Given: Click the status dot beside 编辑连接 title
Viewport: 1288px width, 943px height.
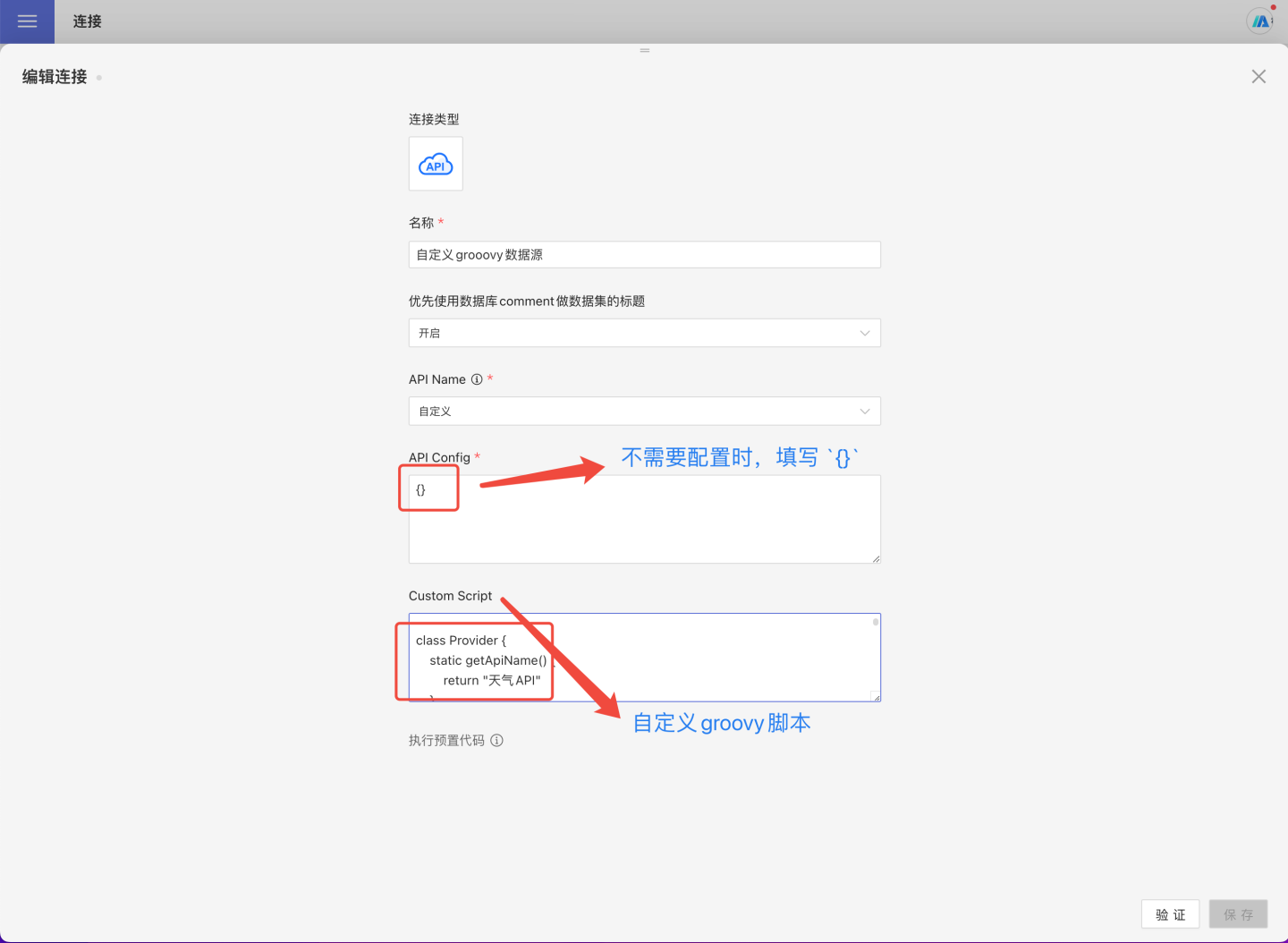Looking at the screenshot, I should coord(98,78).
